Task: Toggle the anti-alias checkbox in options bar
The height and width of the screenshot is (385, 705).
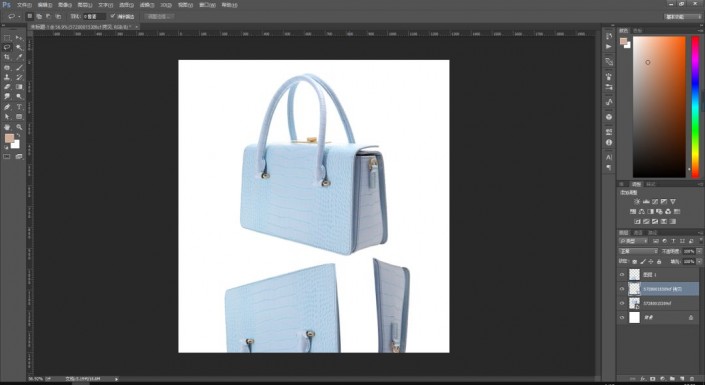Action: pyautogui.click(x=113, y=16)
